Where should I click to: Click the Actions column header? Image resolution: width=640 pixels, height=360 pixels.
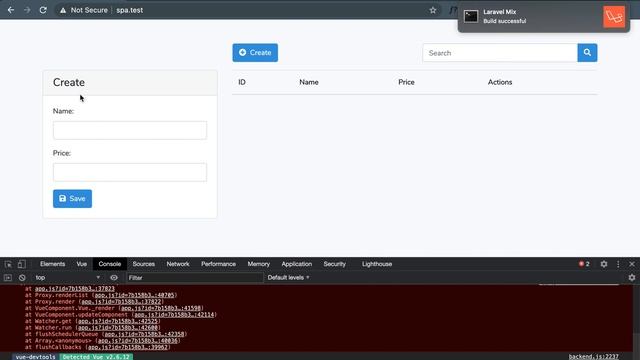pos(500,82)
